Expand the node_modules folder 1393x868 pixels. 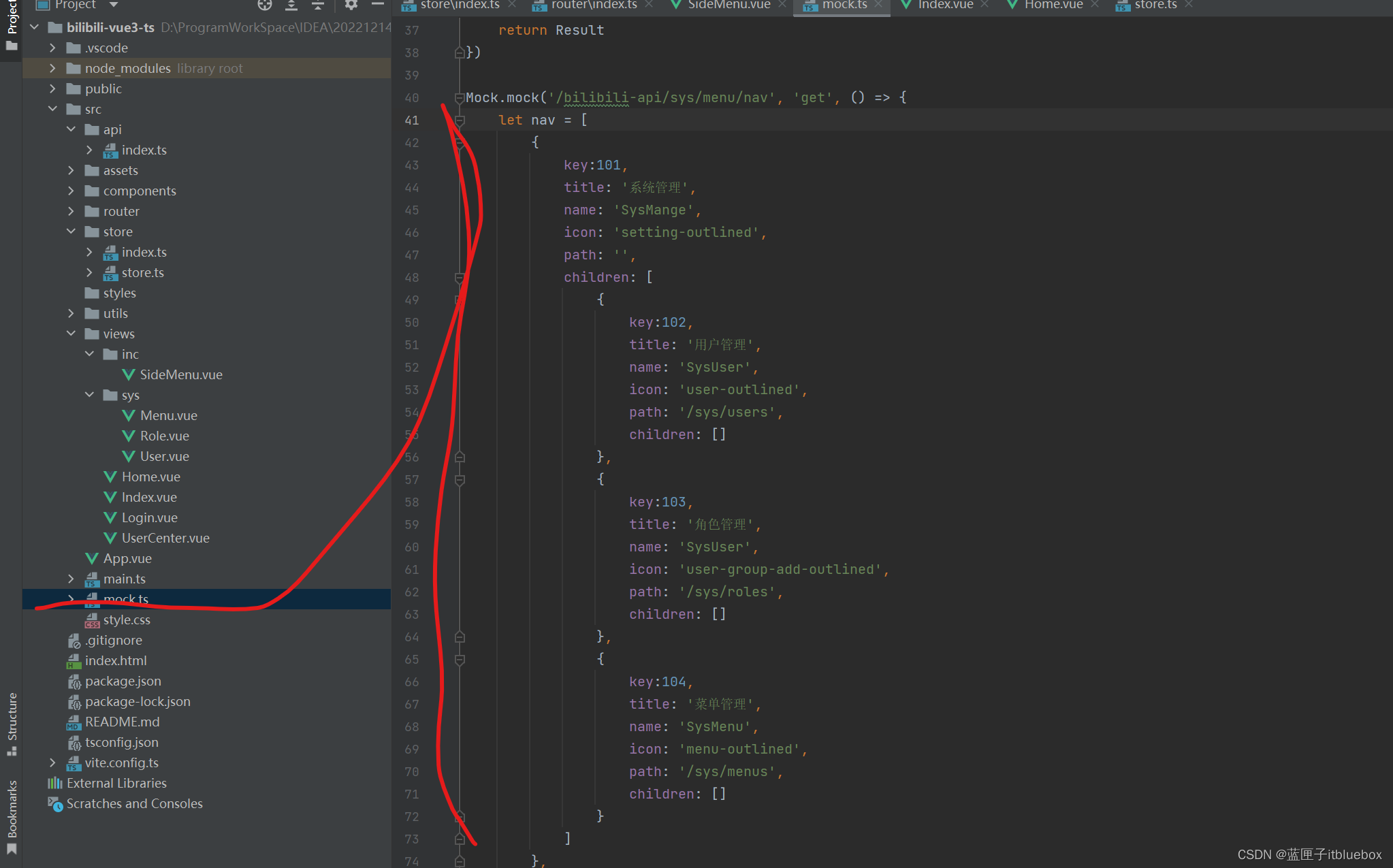pyautogui.click(x=52, y=68)
